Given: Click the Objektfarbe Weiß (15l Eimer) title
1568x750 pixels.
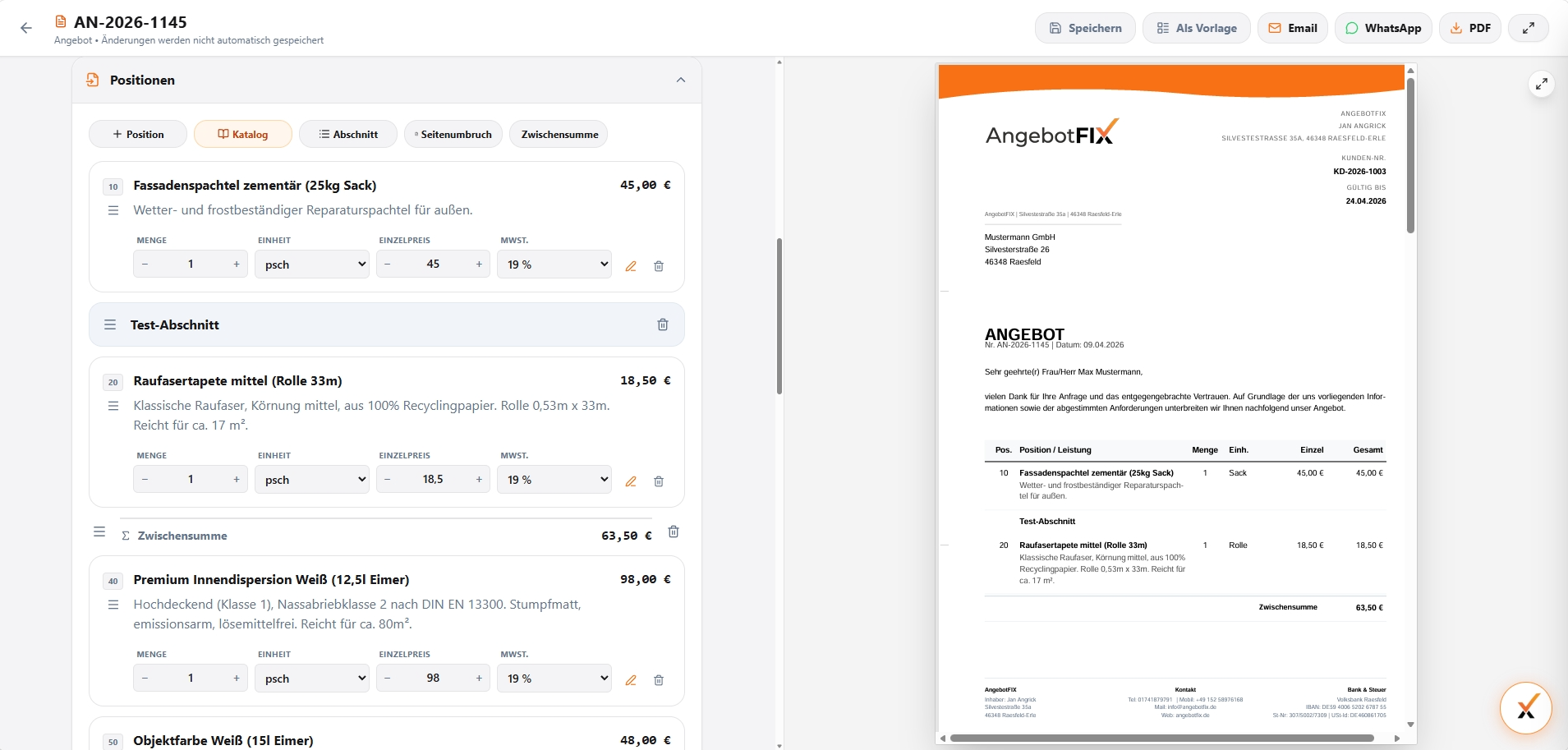Looking at the screenshot, I should [223, 740].
